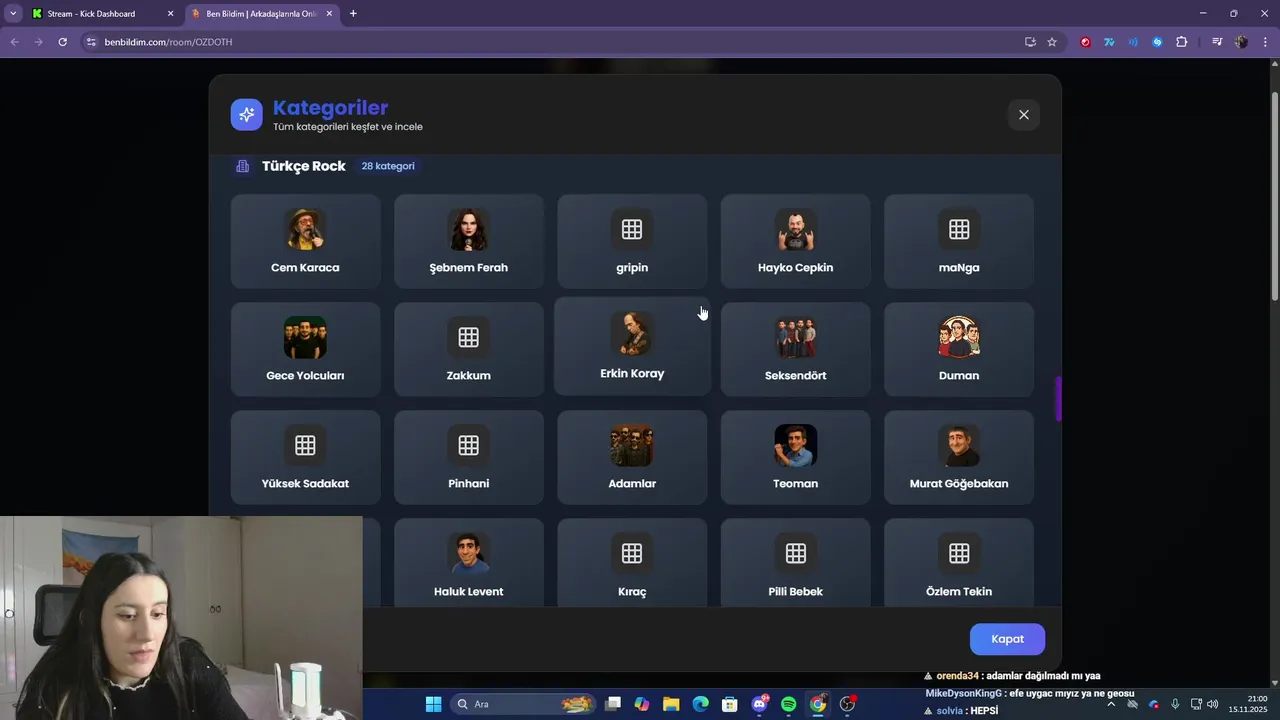Click the Türkçe Rock section icon
This screenshot has width=1280, height=720.
[242, 166]
